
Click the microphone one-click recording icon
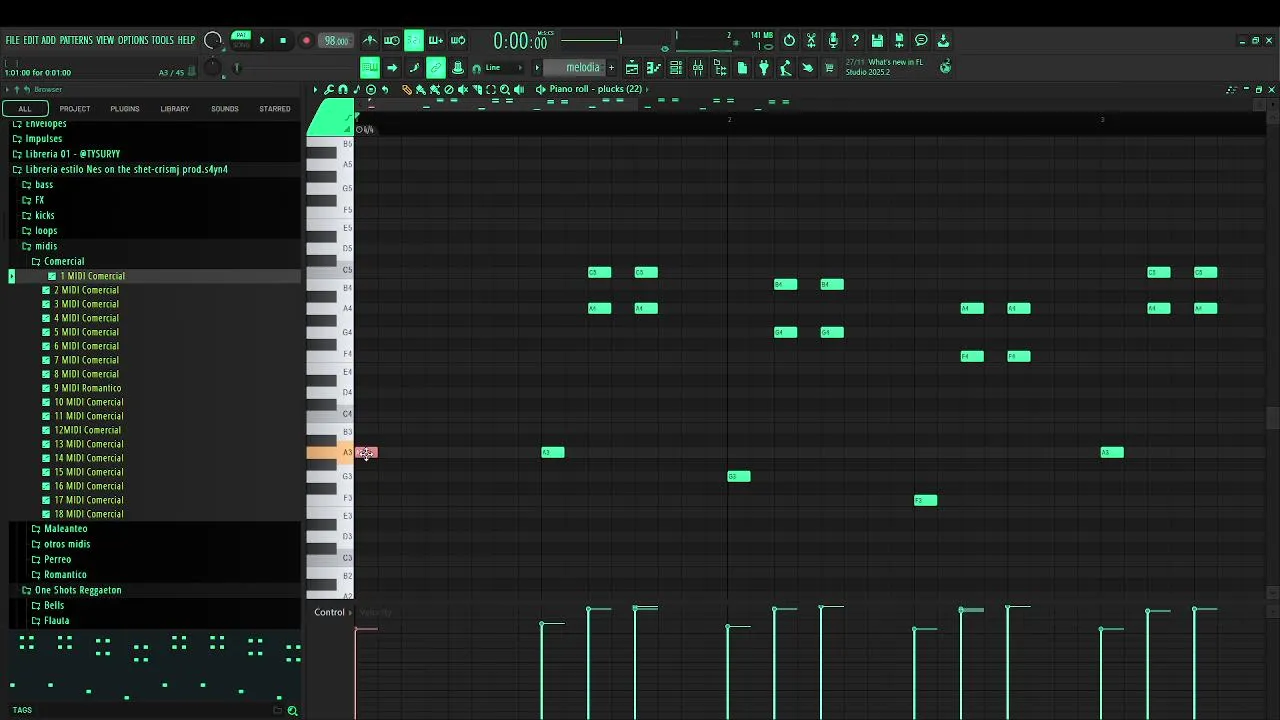[833, 41]
